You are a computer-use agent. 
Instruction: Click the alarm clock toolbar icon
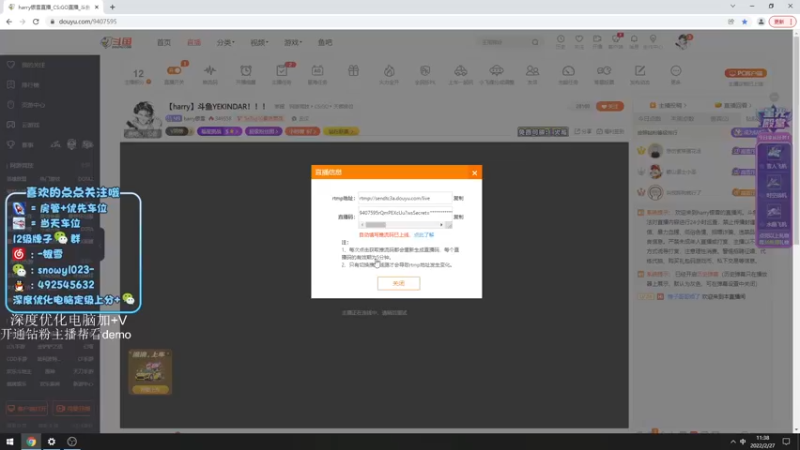tap(246, 70)
